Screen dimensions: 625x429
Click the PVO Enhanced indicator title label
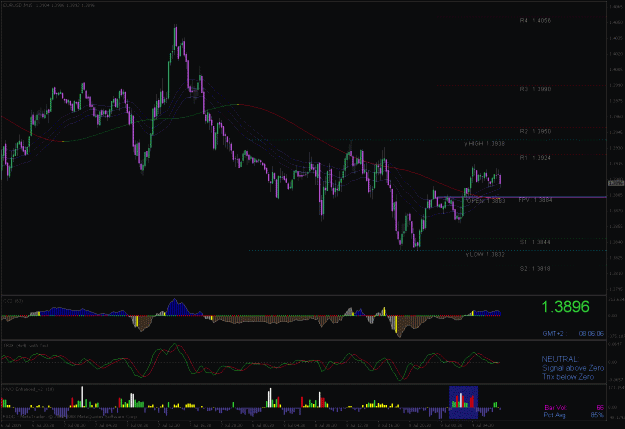(28, 389)
